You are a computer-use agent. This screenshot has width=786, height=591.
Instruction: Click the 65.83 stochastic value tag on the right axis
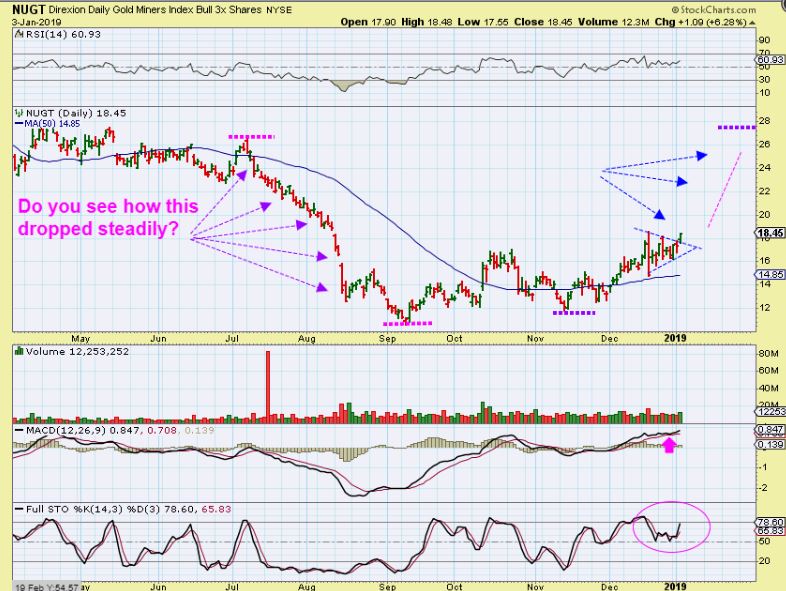click(x=770, y=530)
